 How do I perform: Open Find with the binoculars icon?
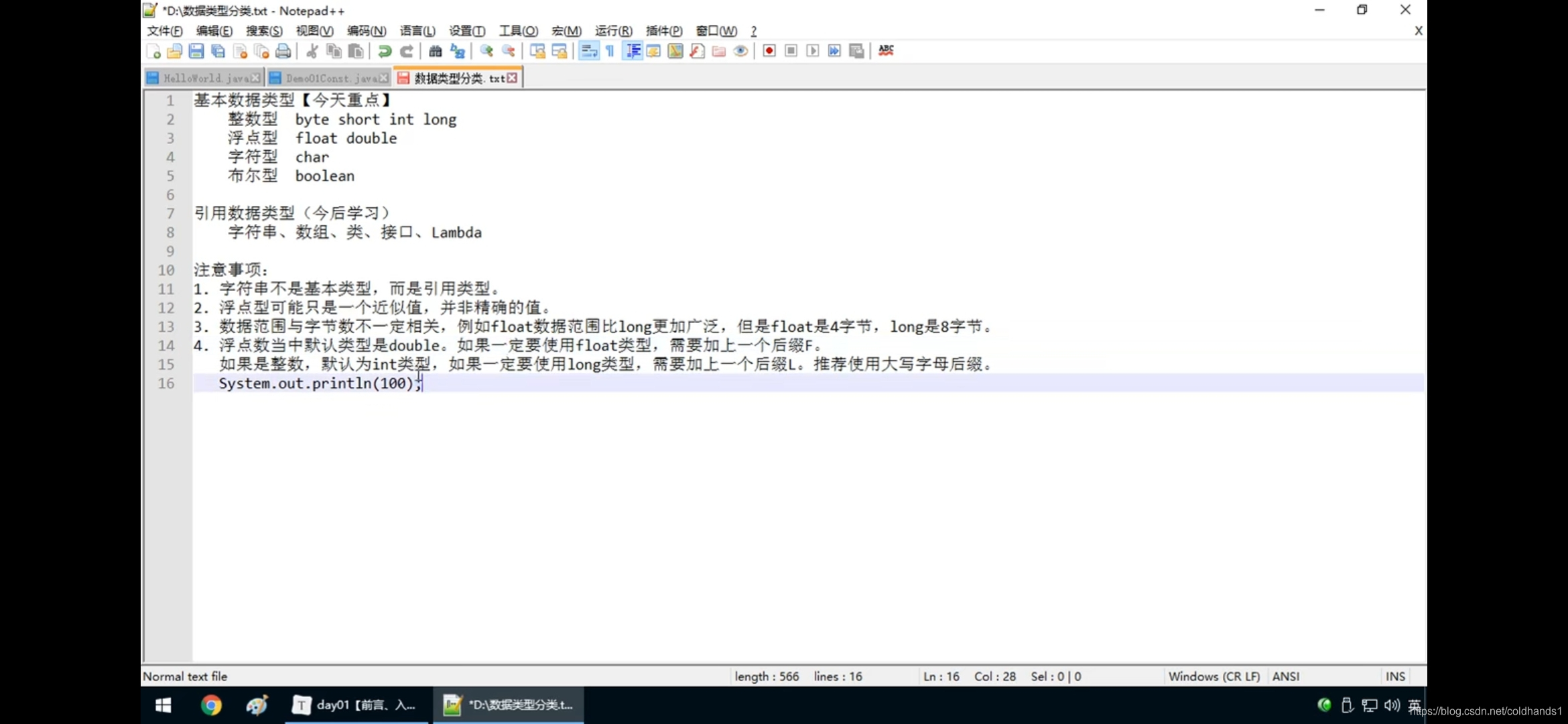click(x=436, y=51)
